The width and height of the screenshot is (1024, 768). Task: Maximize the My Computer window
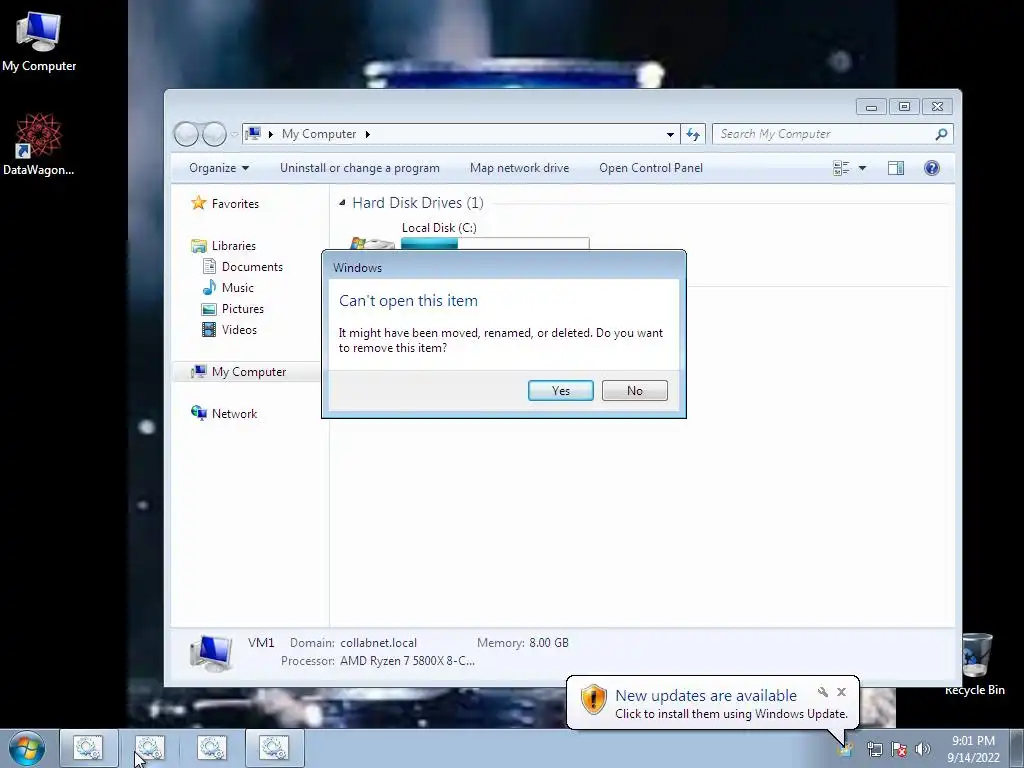coord(904,106)
